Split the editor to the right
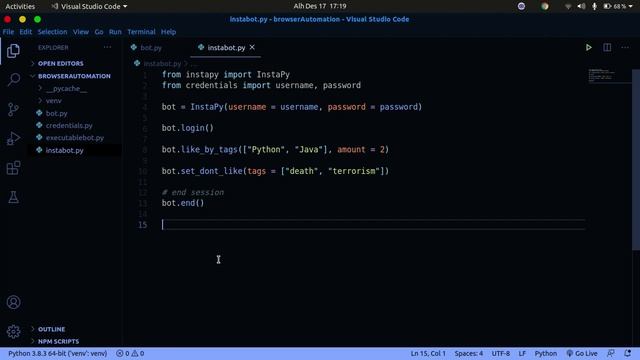Screen dimensions: 640x360 pyautogui.click(x=607, y=47)
